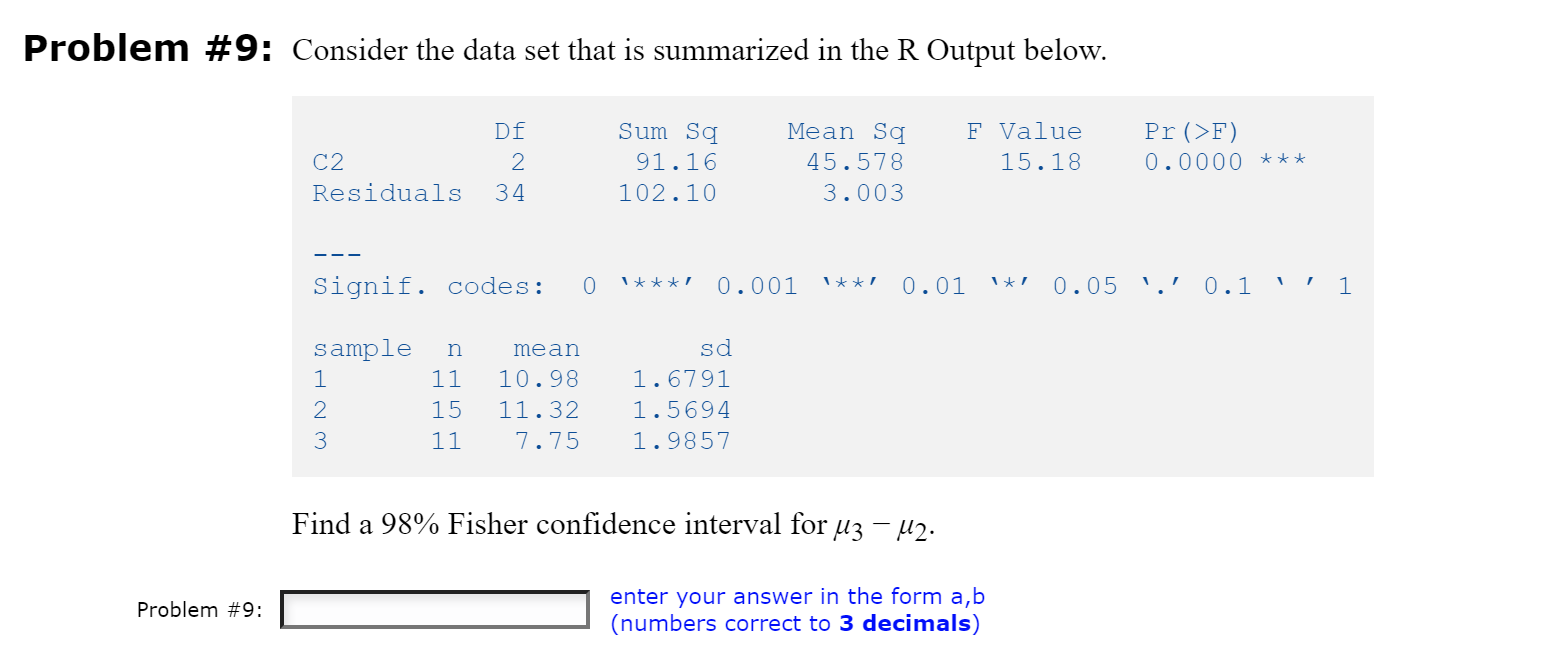Click the sample column header

362,347
